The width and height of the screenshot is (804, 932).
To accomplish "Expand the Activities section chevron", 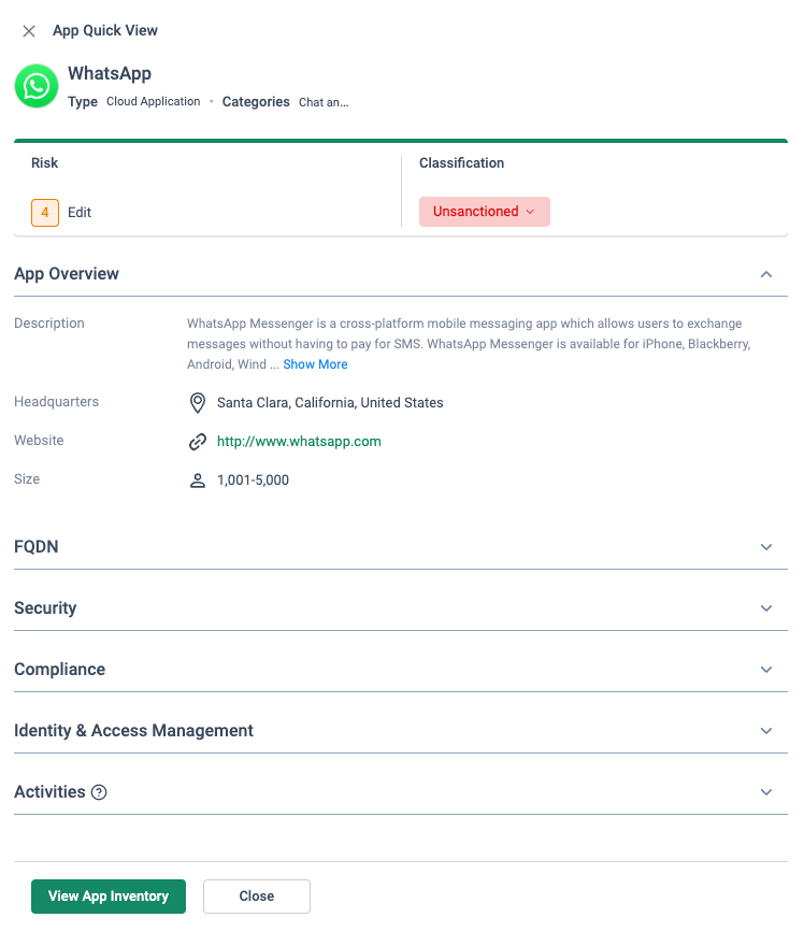I will click(766, 792).
